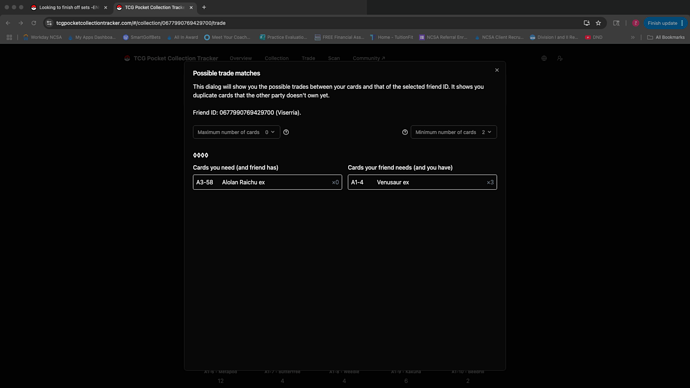Open the Meet Your Coach bookmark

[x=227, y=37]
